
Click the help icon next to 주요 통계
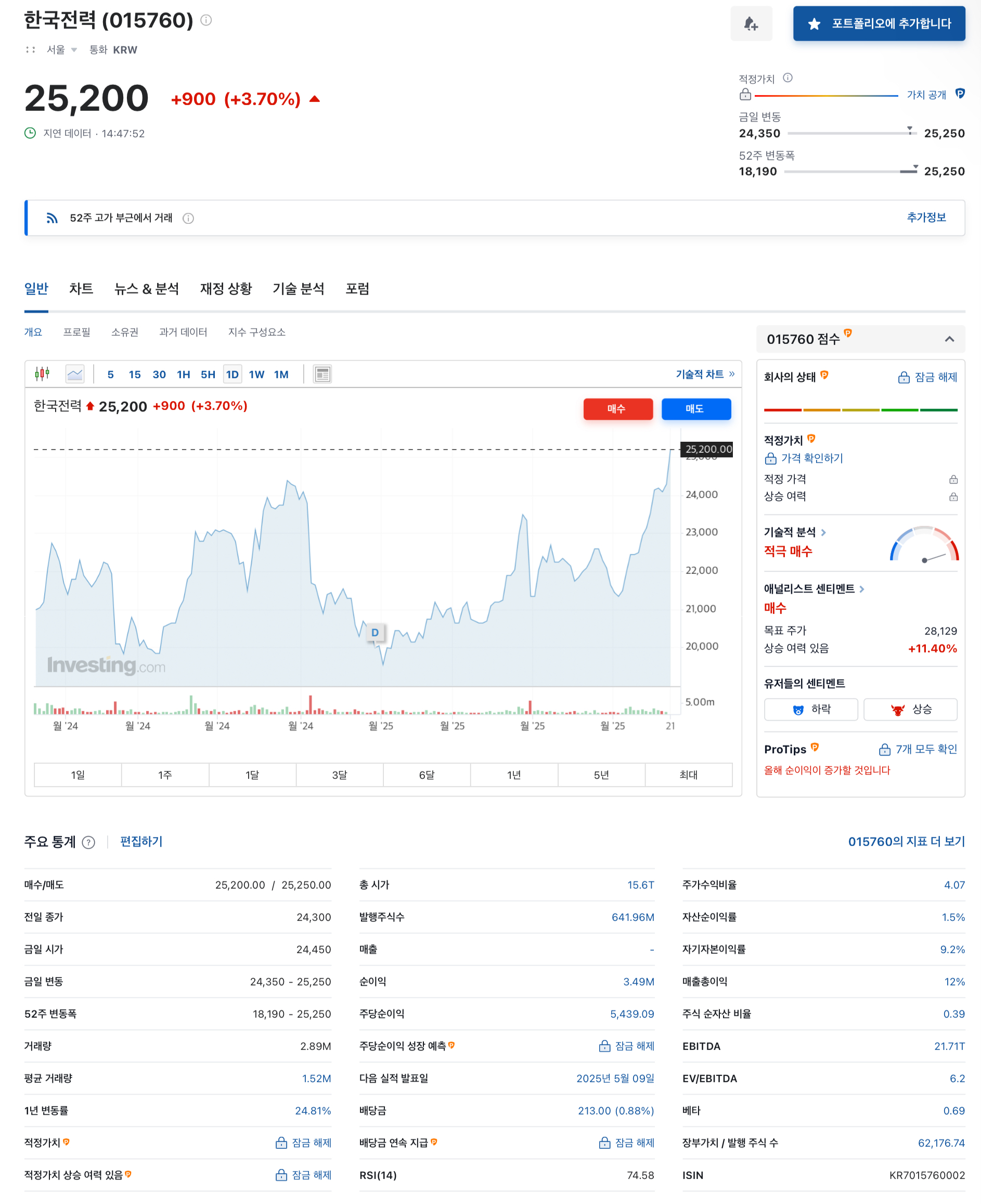(88, 842)
